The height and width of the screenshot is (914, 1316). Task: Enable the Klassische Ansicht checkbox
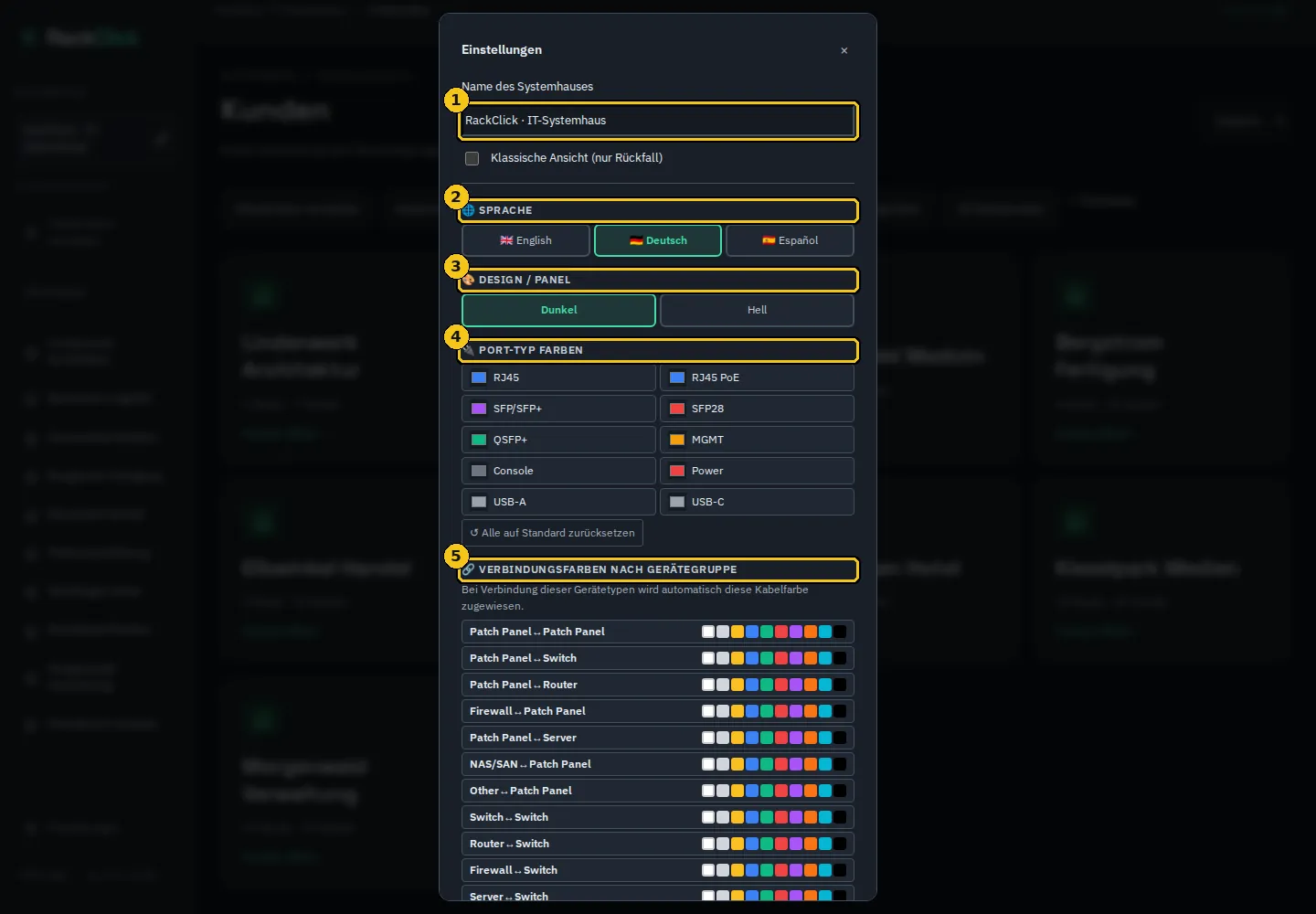pos(472,158)
